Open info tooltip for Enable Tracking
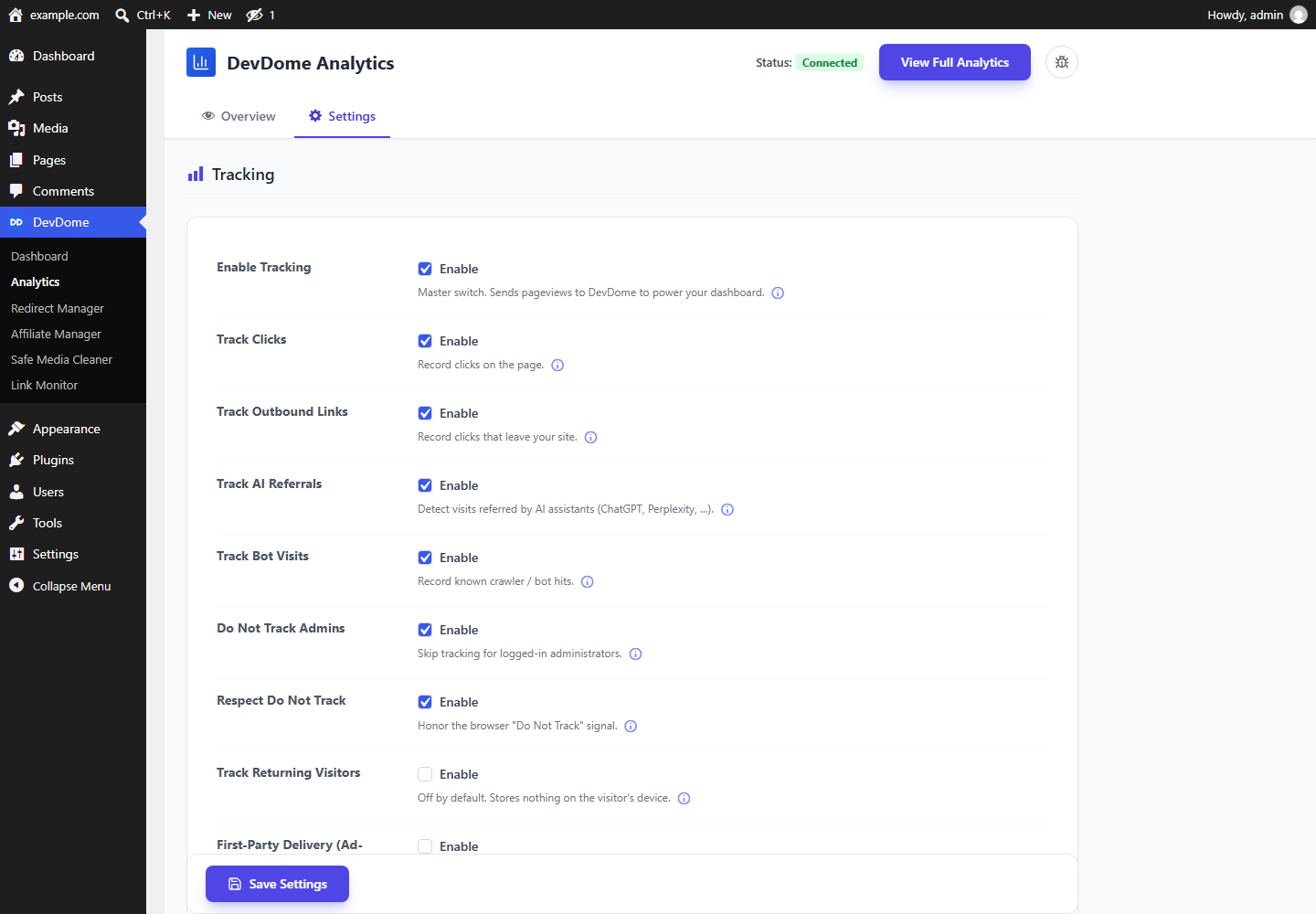The height and width of the screenshot is (914, 1316). (x=778, y=293)
